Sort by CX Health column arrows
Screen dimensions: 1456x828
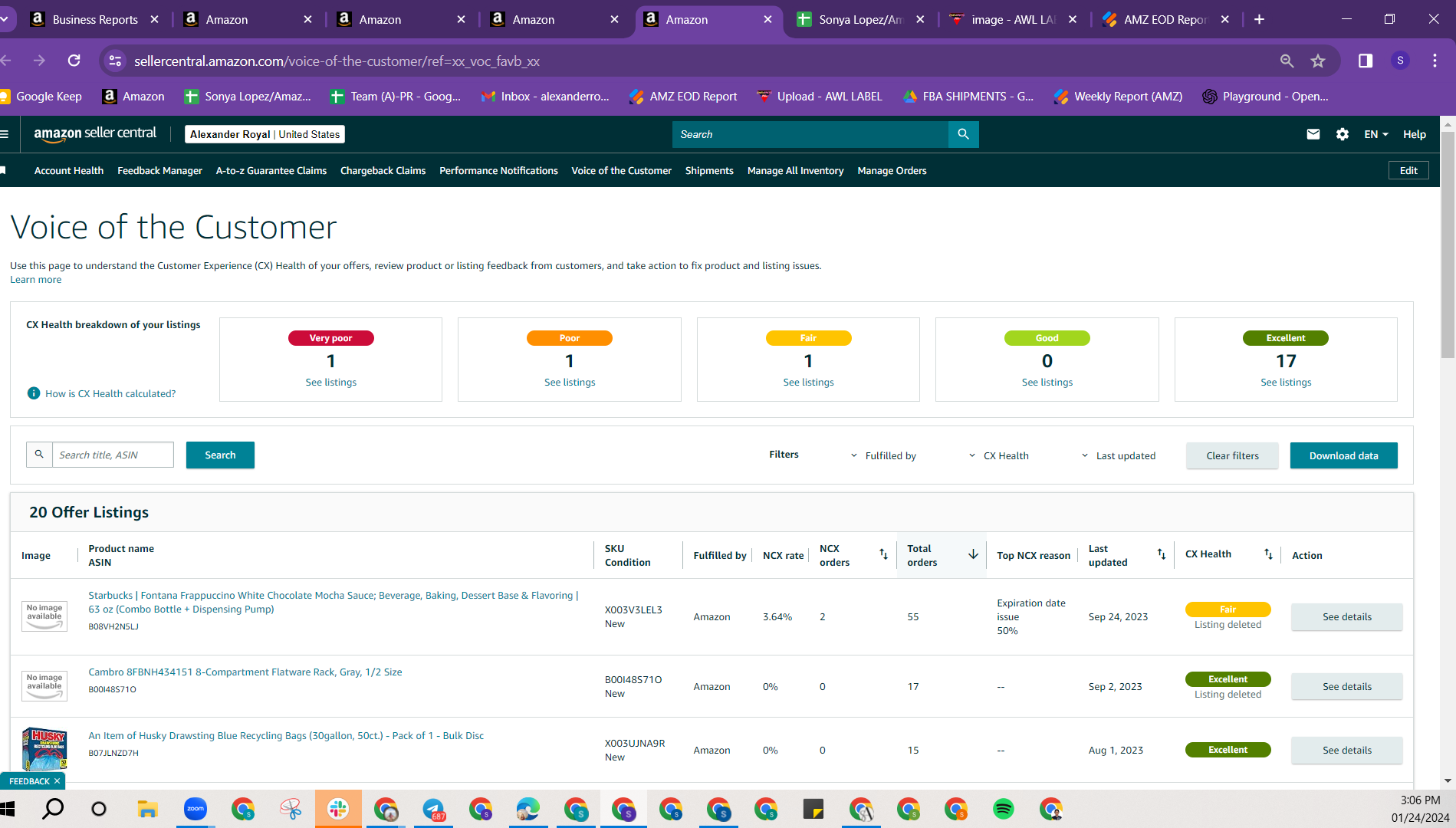(1268, 554)
